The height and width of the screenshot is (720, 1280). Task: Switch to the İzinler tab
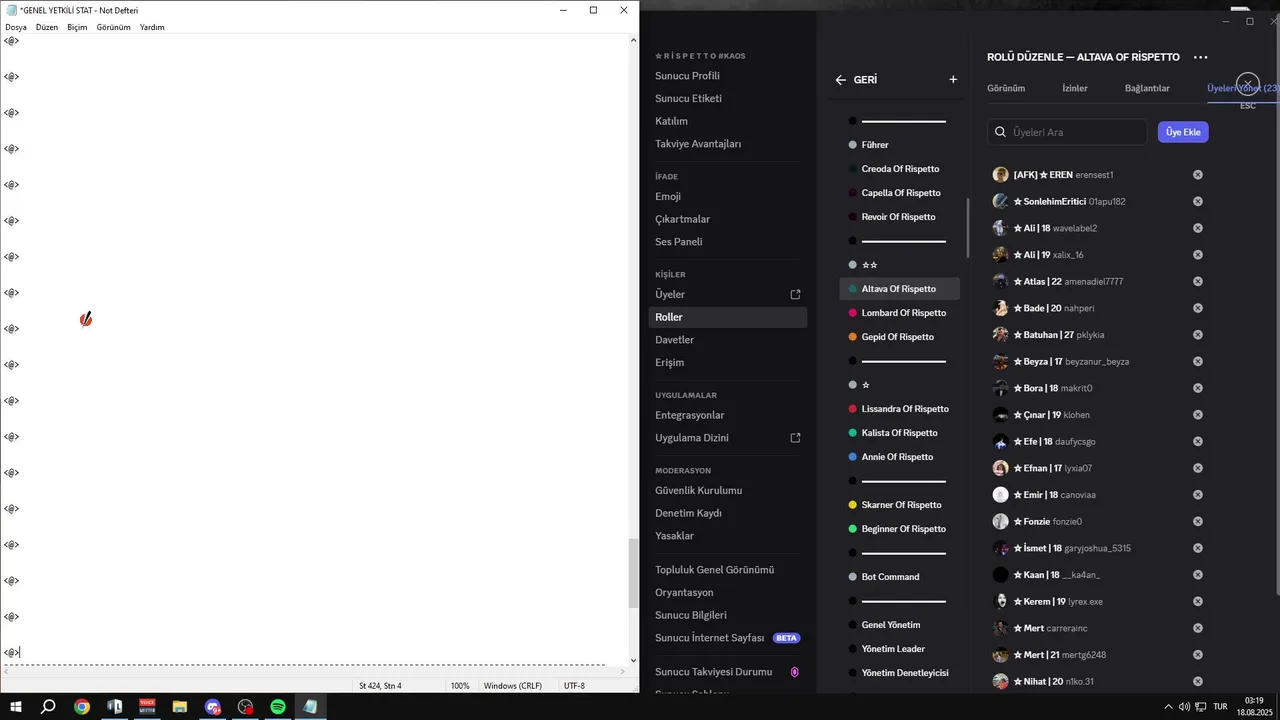click(x=1075, y=88)
